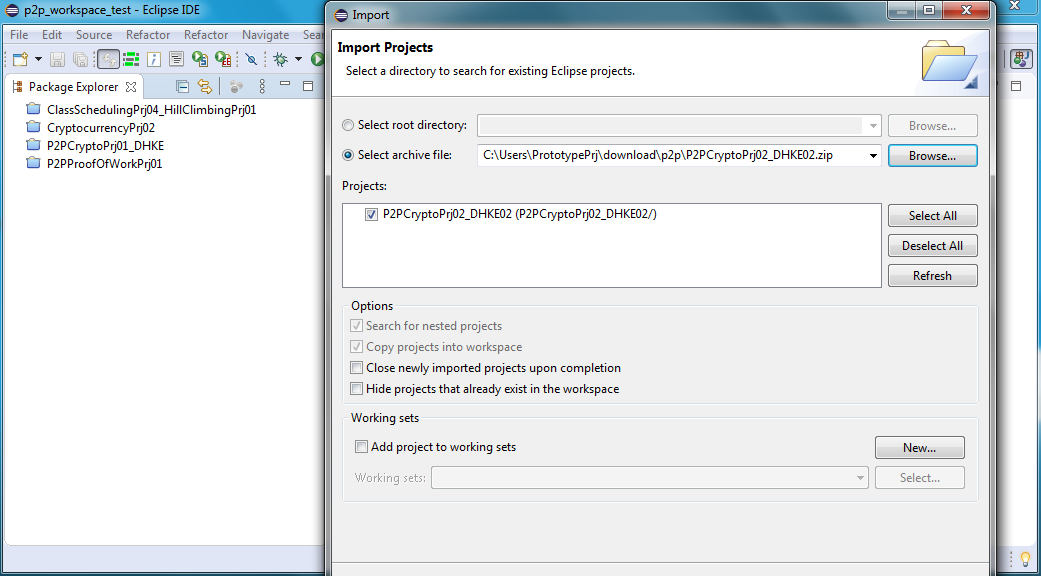
Task: Click the light bulb tip icon in the status bar
Action: [1025, 559]
